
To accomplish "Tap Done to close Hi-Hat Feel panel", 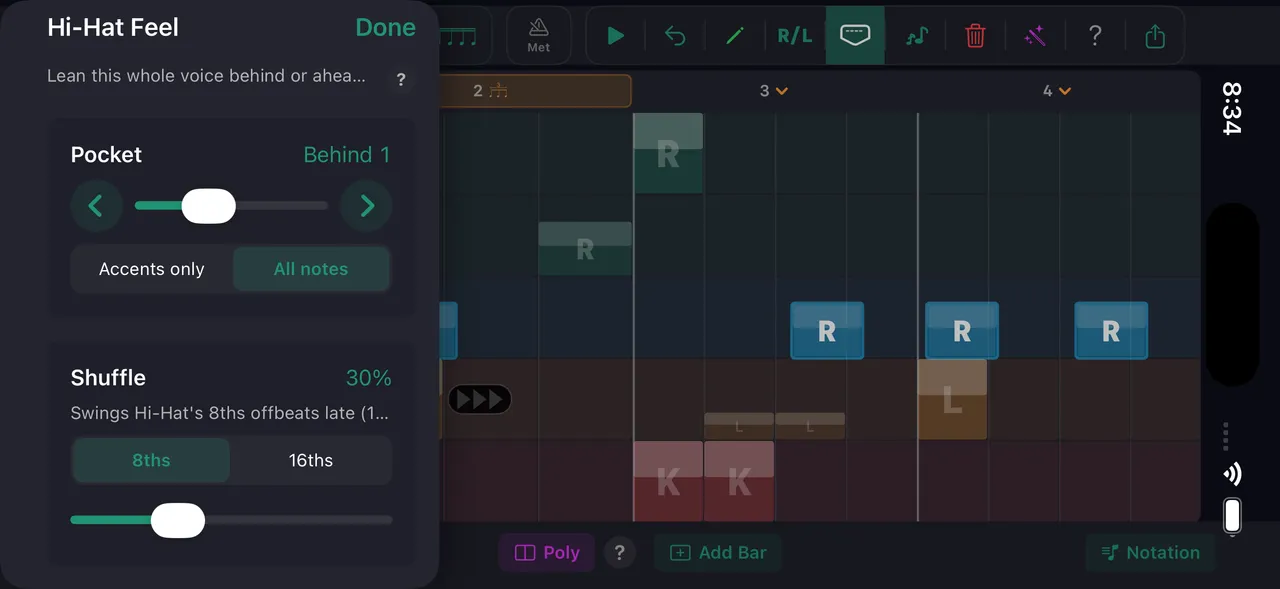I will pos(385,28).
